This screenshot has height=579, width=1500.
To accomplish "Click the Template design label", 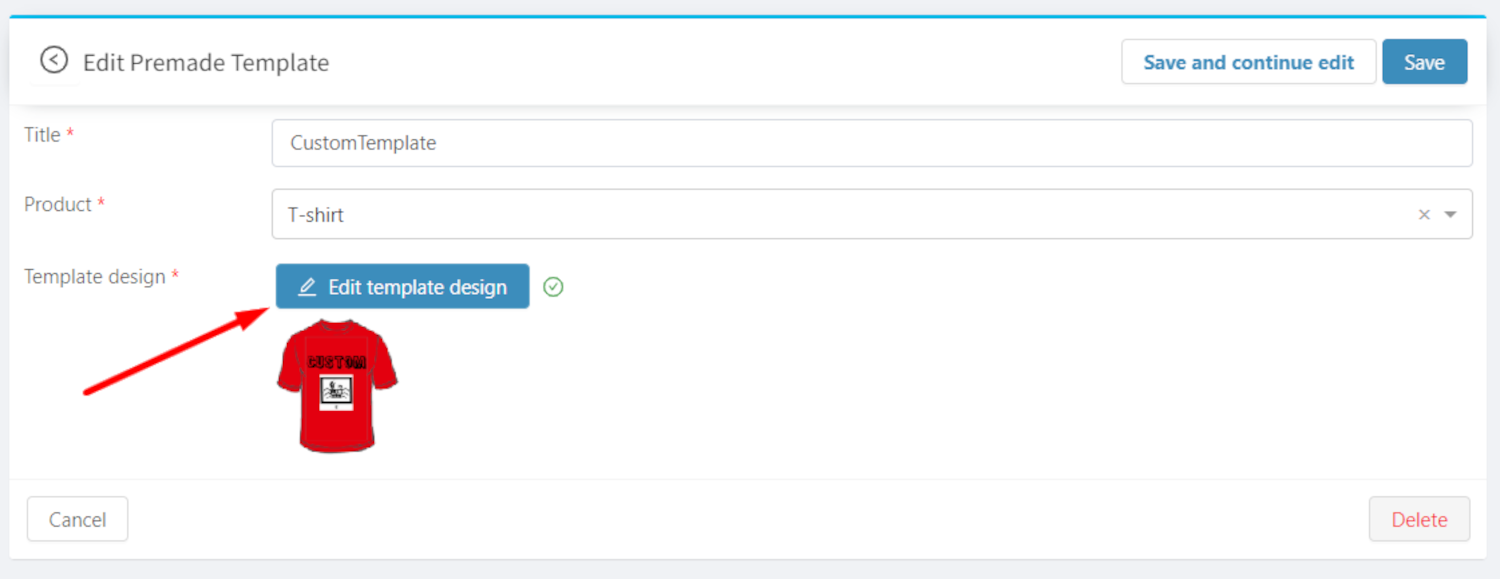I will 94,276.
